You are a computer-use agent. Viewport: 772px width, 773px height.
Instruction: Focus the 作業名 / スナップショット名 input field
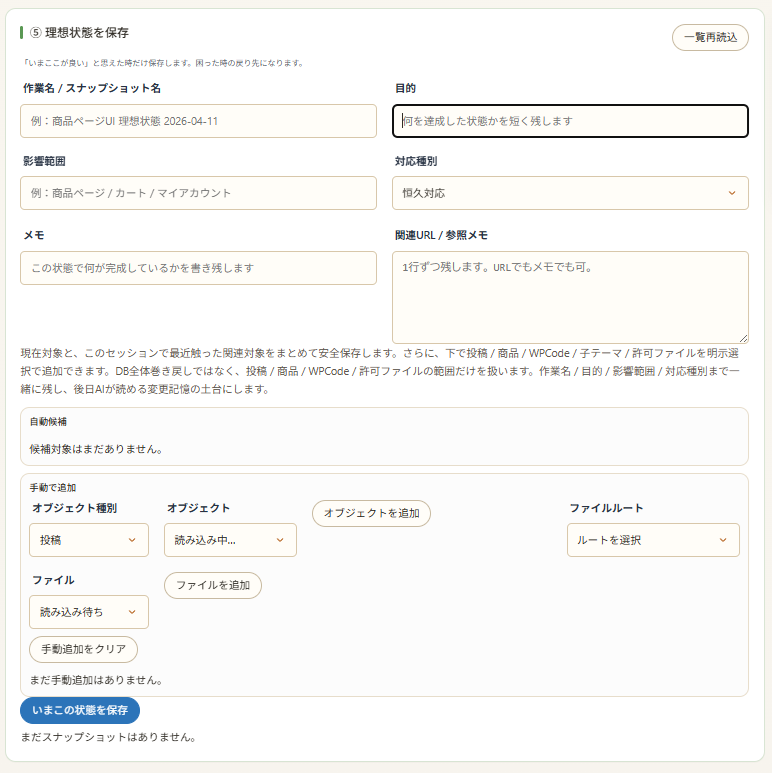click(x=198, y=121)
